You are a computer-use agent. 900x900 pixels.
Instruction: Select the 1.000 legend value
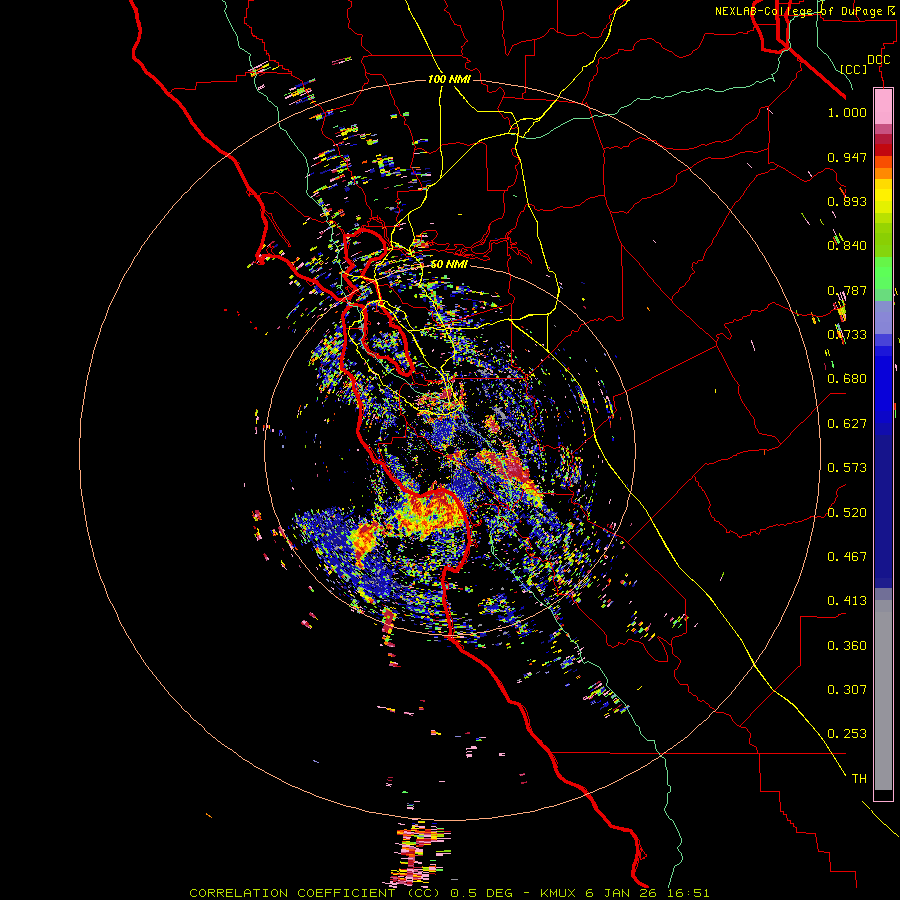pos(847,112)
